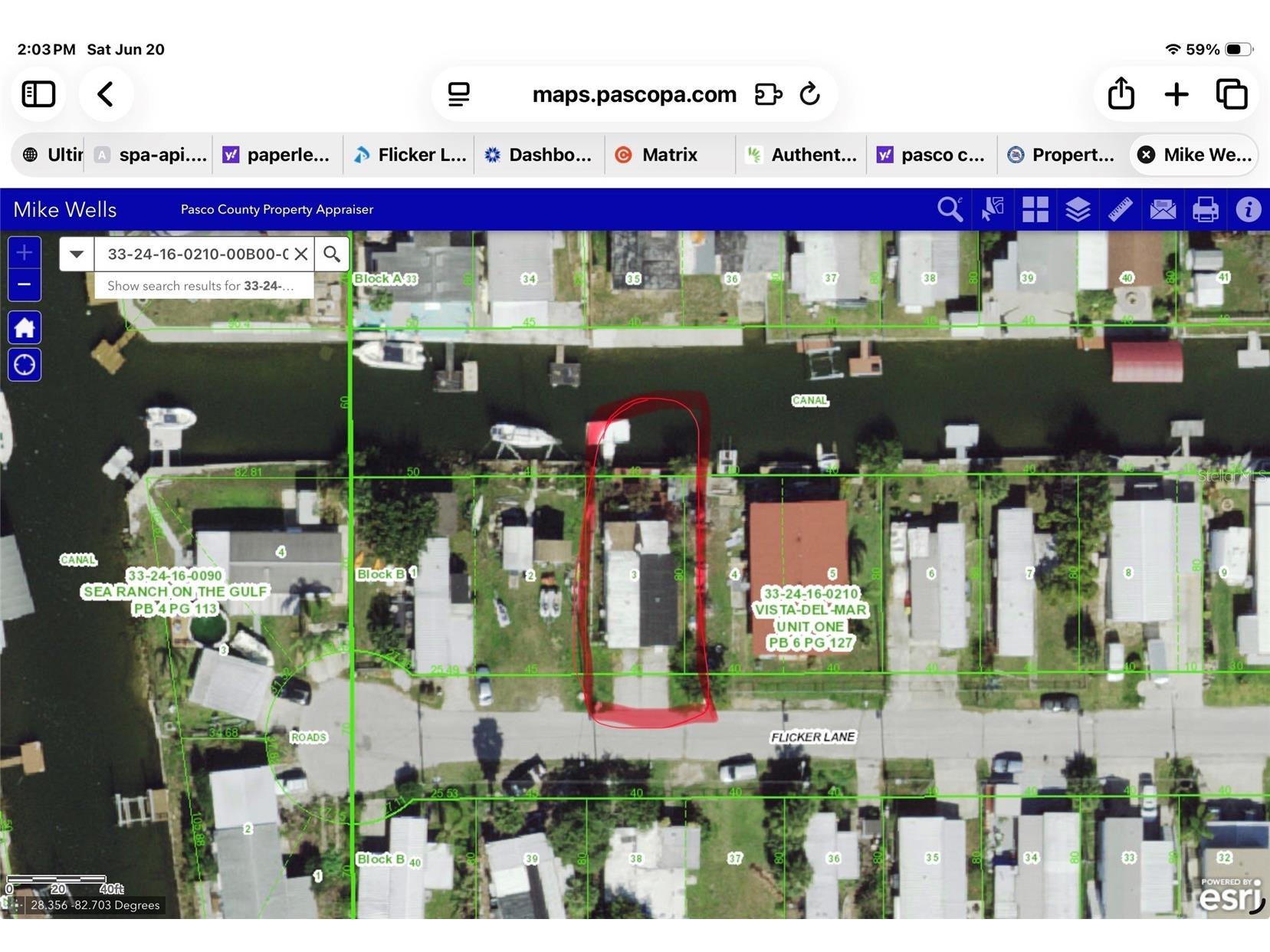Show the tab overview
This screenshot has height=952, width=1270.
(1232, 94)
